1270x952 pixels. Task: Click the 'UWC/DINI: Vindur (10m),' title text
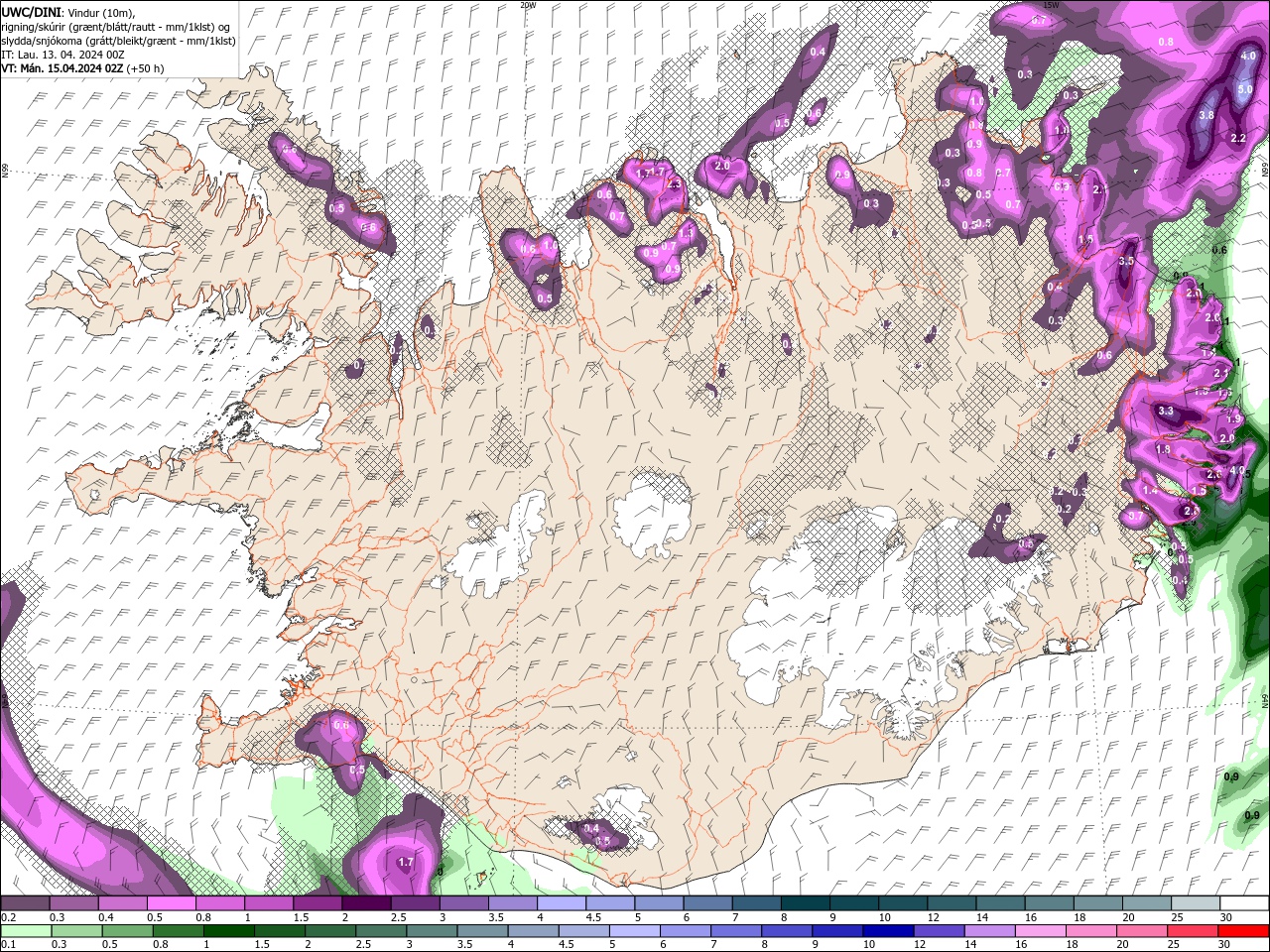pyautogui.click(x=68, y=12)
